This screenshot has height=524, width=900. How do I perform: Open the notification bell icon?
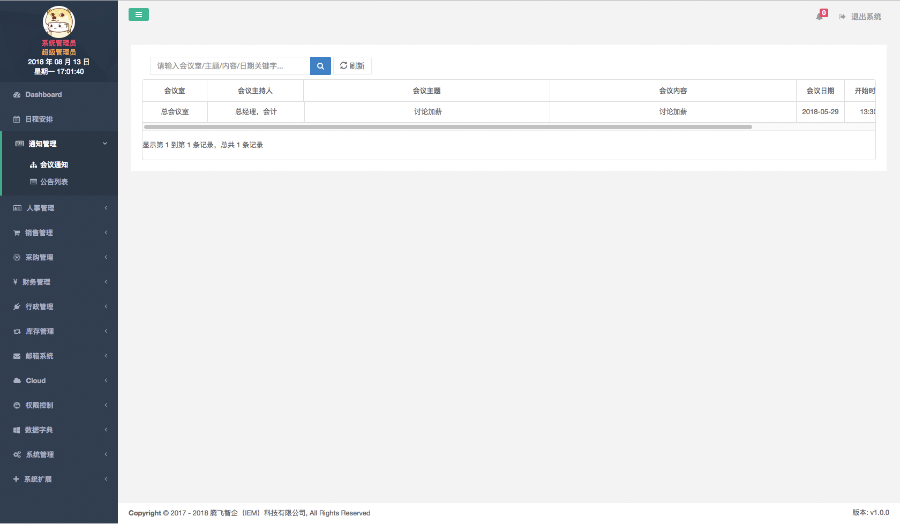(x=820, y=16)
